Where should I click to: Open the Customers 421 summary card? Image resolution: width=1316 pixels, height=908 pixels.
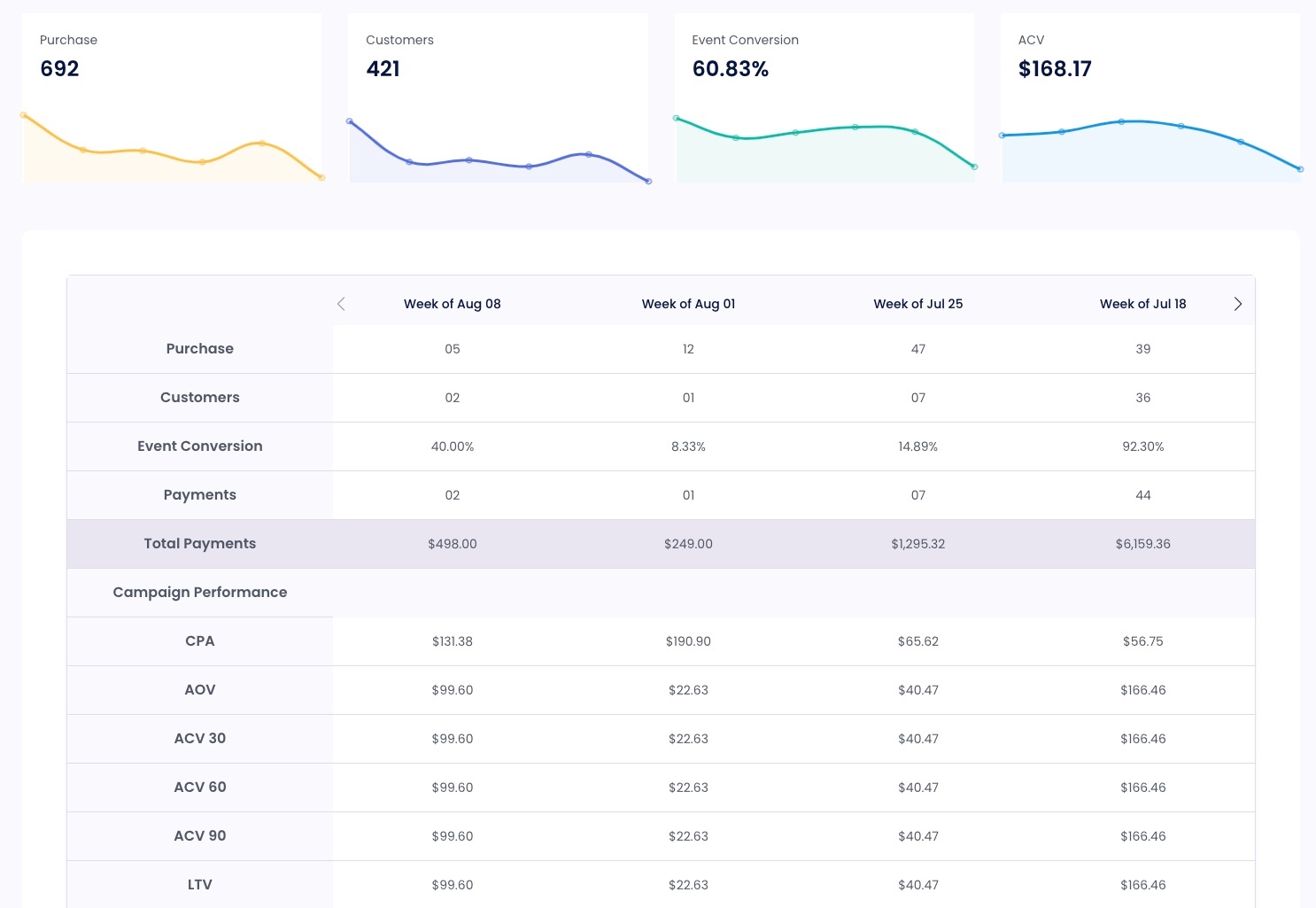coord(499,98)
